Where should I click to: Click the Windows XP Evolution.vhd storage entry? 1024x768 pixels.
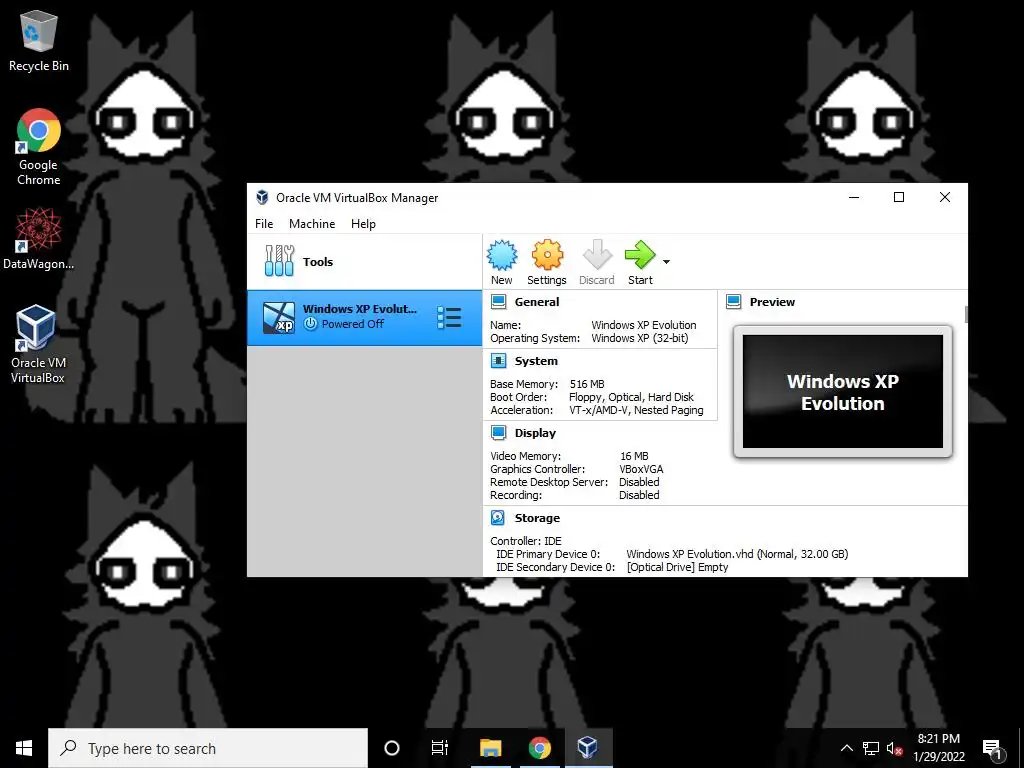pyautogui.click(x=737, y=554)
